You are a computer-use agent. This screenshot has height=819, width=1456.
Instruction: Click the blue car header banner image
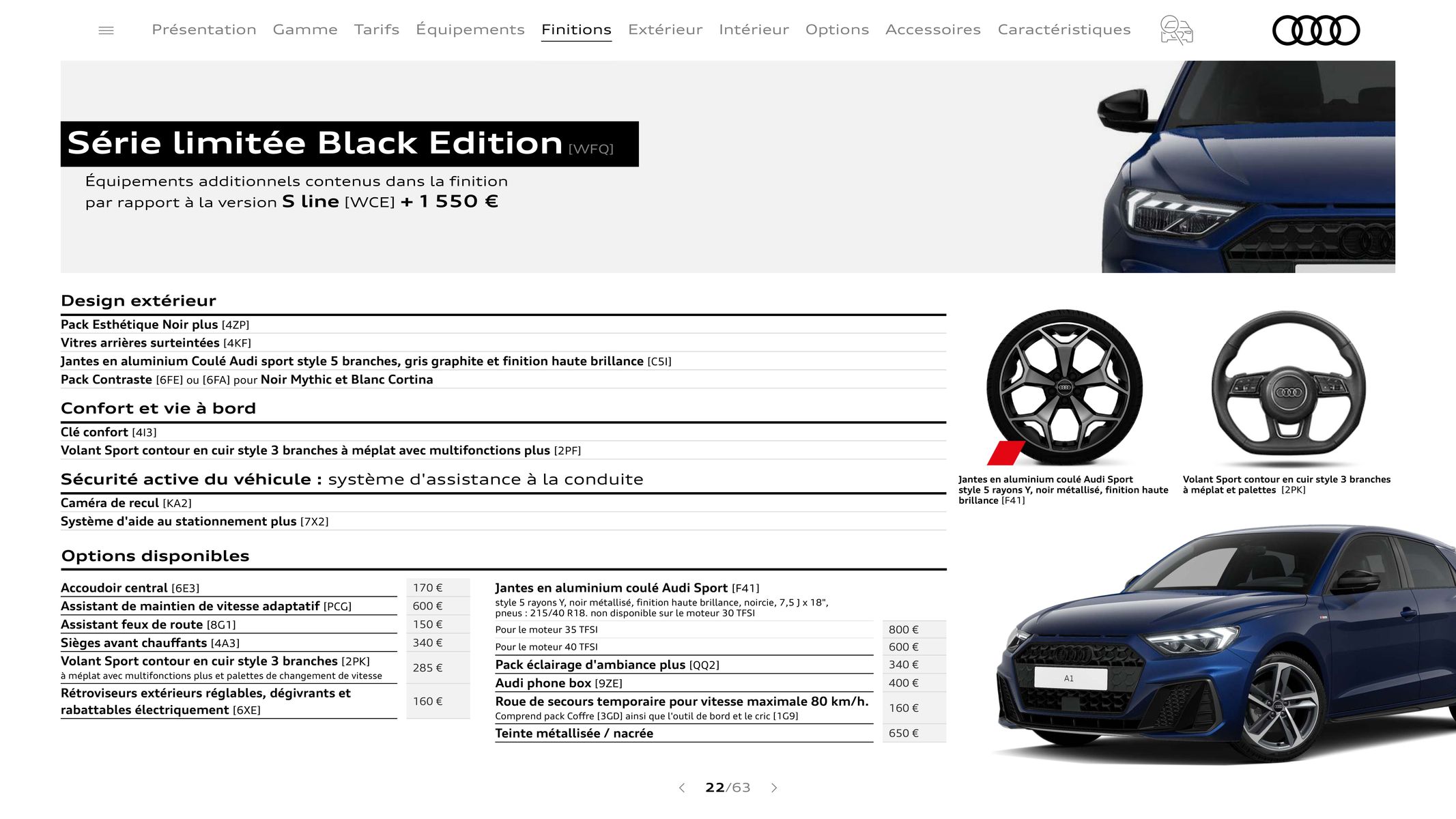[1248, 167]
